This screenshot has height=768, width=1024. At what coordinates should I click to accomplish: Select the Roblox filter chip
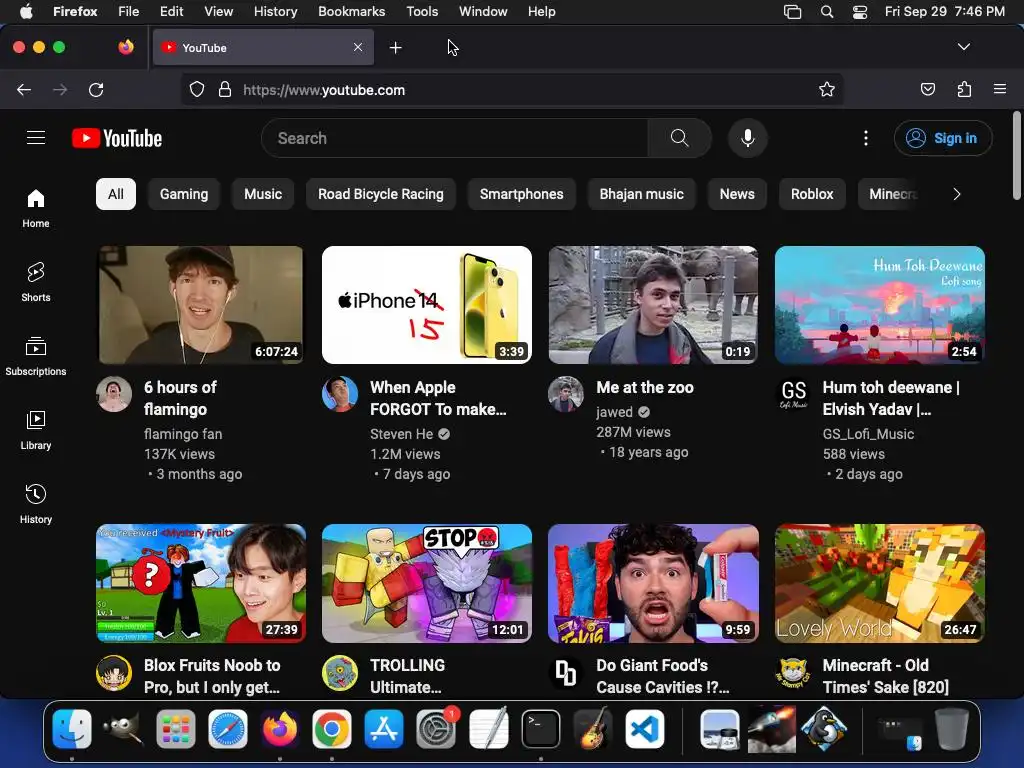coord(812,194)
